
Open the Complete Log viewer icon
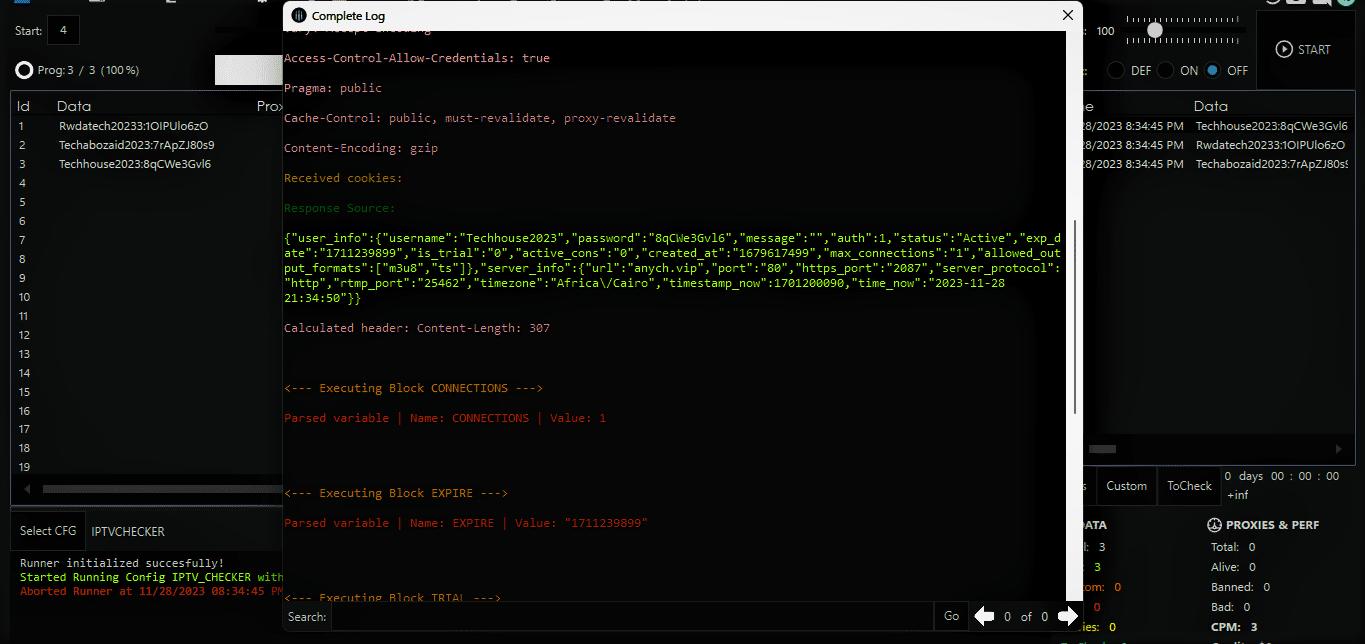297,15
